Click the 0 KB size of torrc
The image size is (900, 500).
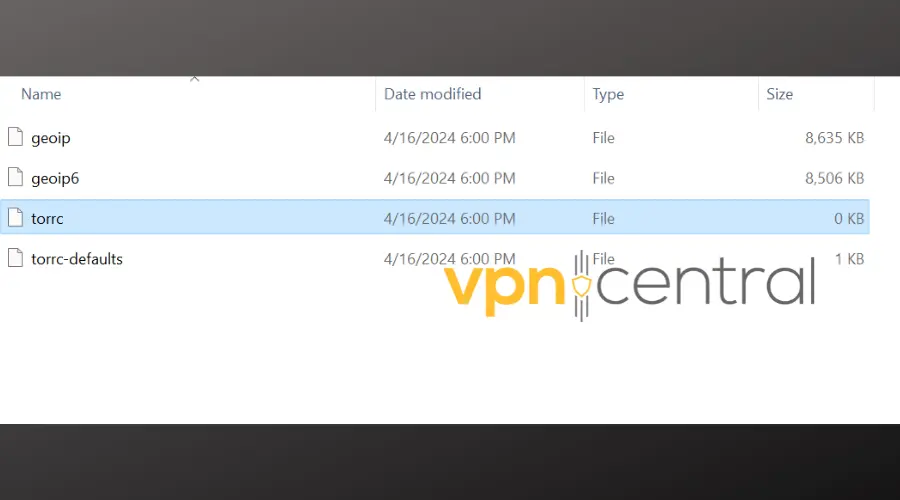[x=849, y=218]
